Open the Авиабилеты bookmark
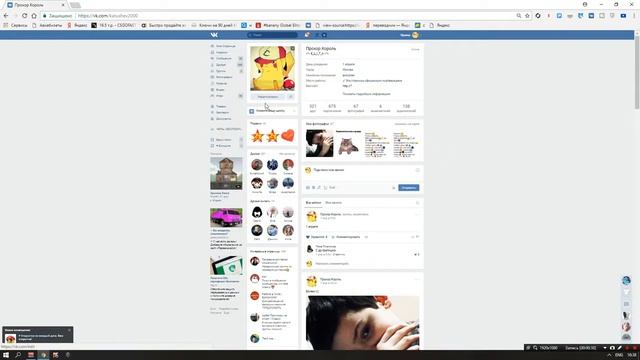 tap(47, 25)
